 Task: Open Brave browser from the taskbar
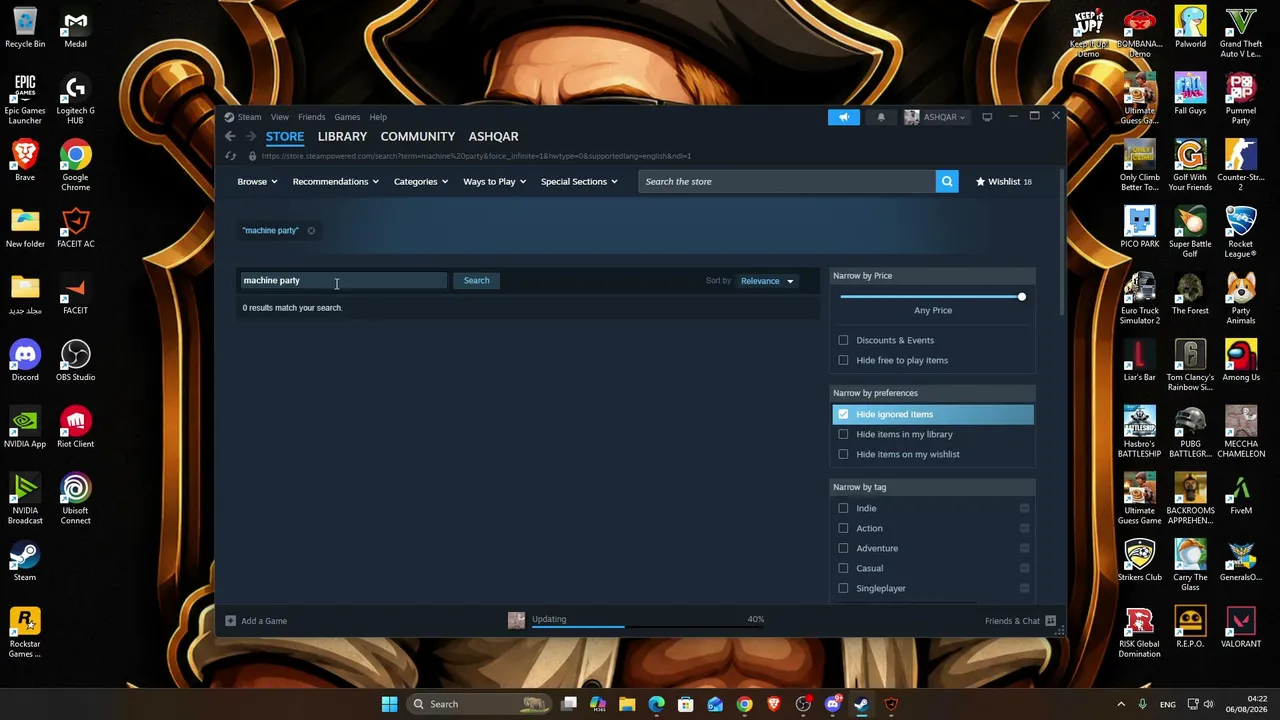tap(774, 704)
